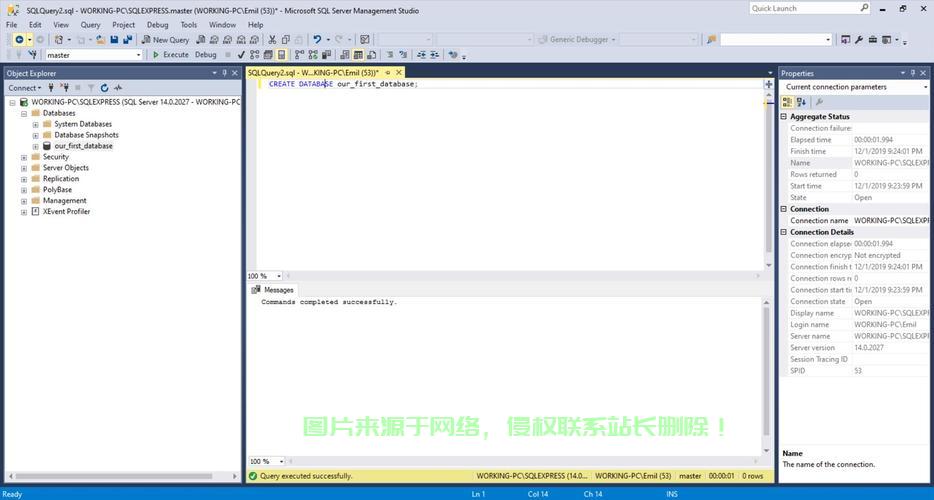Screen dimensions: 934x500
Task: Comment out selected lines icon
Action: click(x=390, y=55)
